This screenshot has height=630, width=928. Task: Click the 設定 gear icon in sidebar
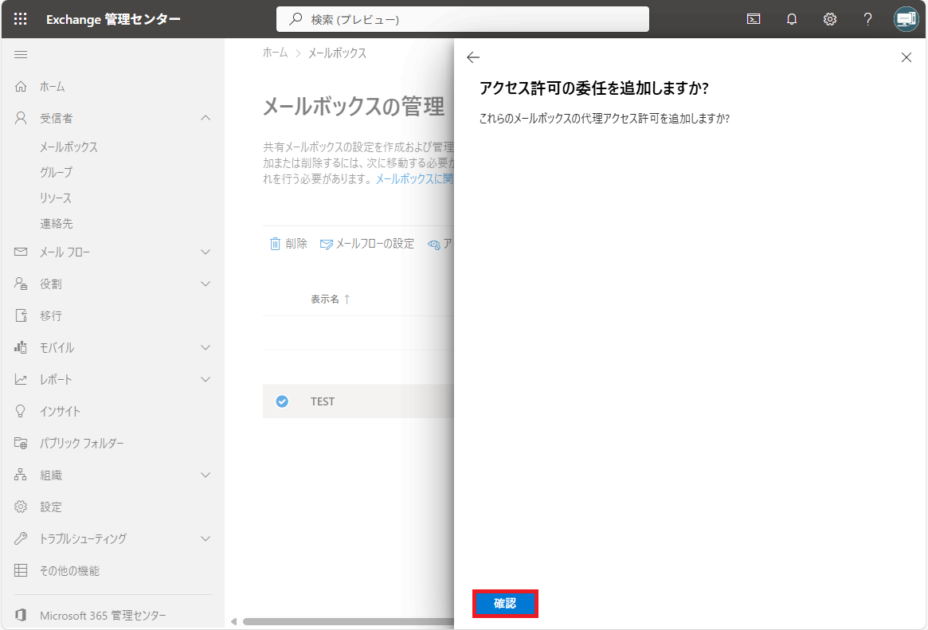pos(21,507)
